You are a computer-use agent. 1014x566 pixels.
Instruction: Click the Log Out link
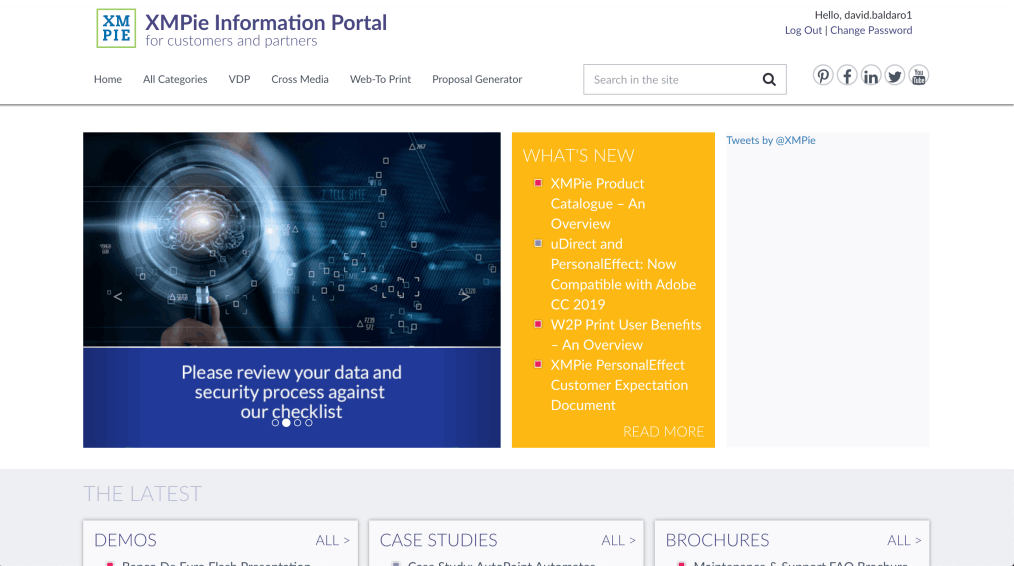(803, 30)
